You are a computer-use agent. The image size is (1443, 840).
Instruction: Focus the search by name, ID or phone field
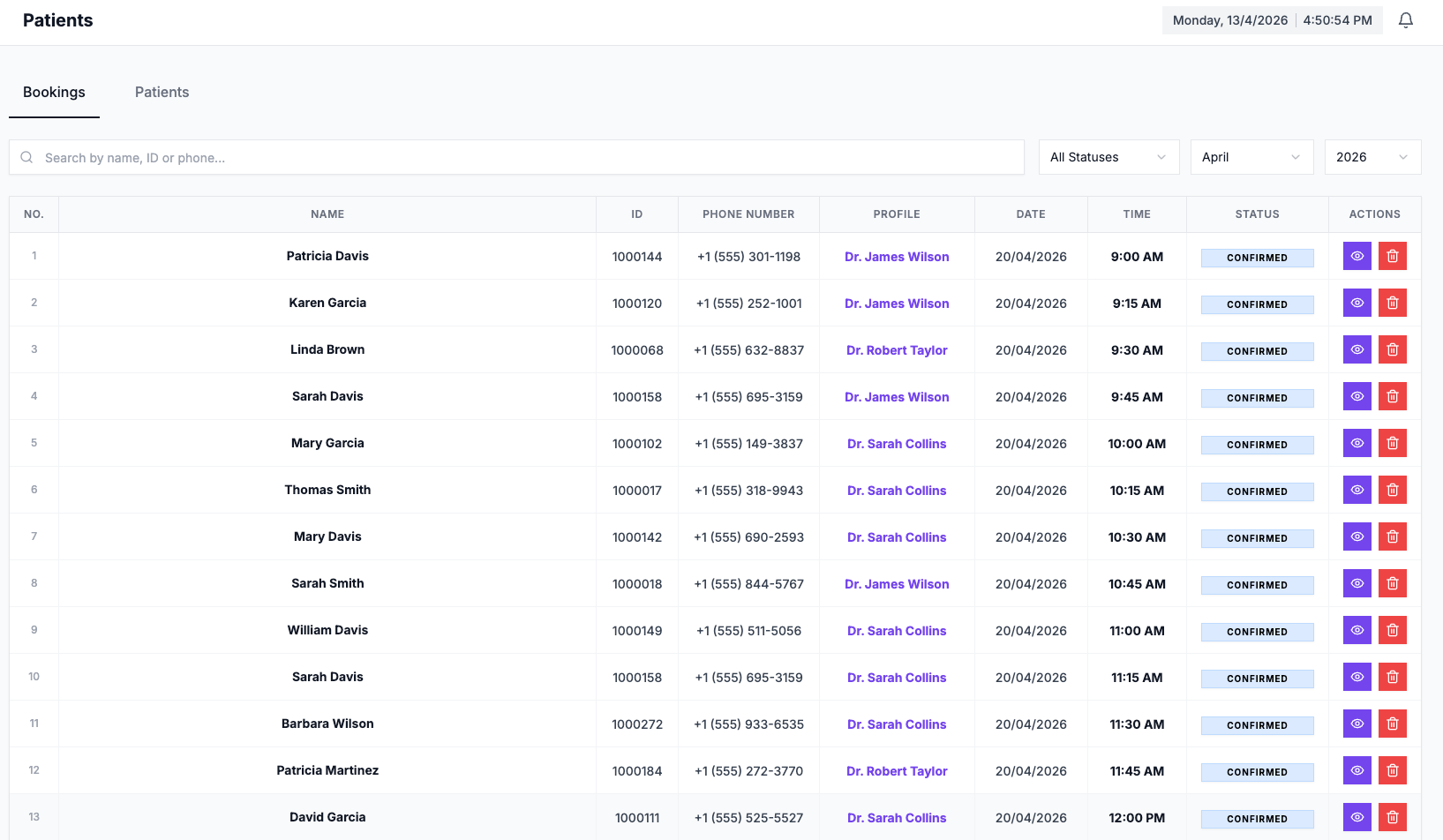click(x=530, y=158)
